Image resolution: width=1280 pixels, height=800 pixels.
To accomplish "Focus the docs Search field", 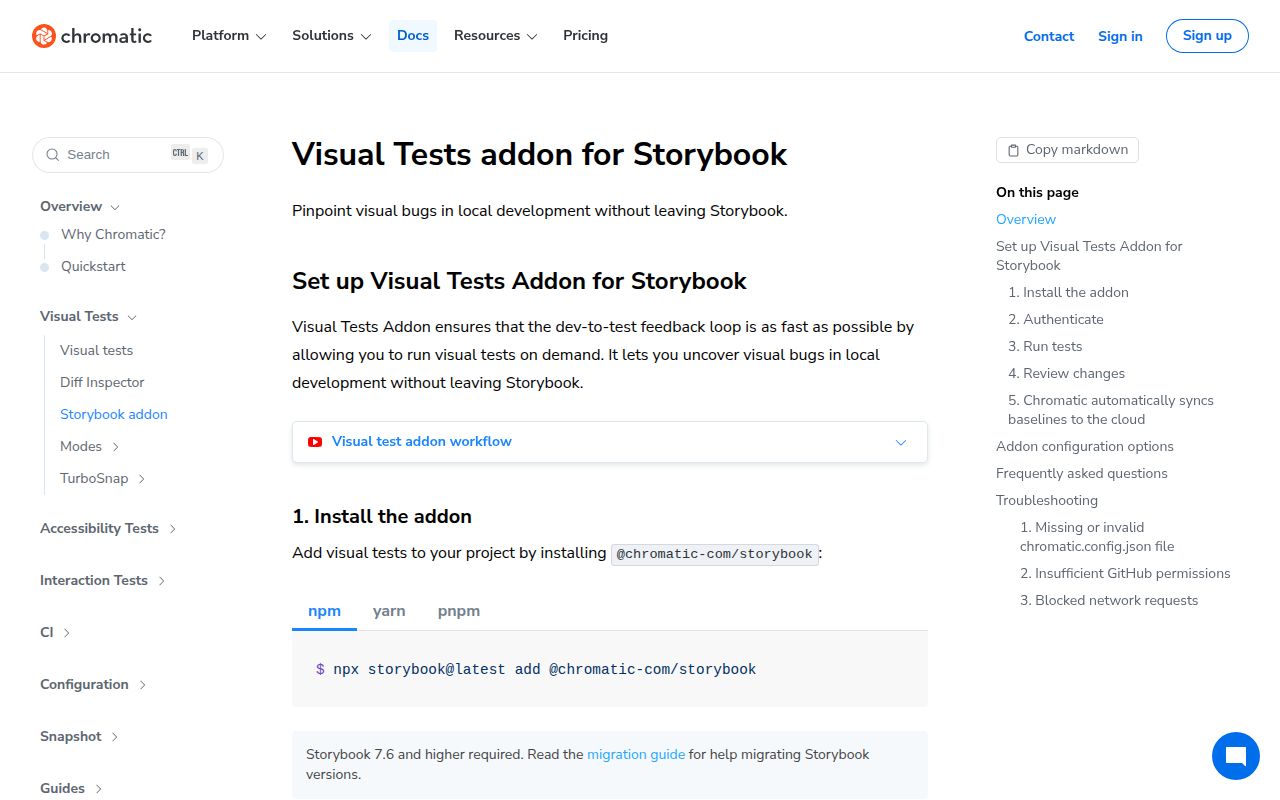I will (128, 155).
